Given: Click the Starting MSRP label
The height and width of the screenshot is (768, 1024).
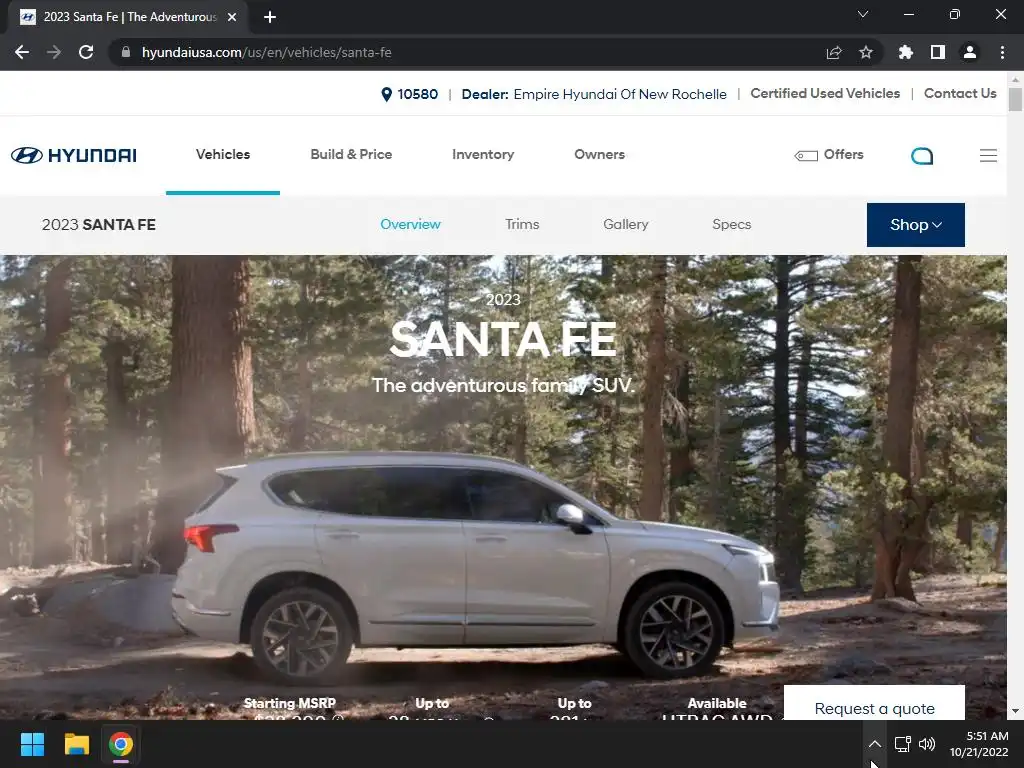Looking at the screenshot, I should [289, 703].
